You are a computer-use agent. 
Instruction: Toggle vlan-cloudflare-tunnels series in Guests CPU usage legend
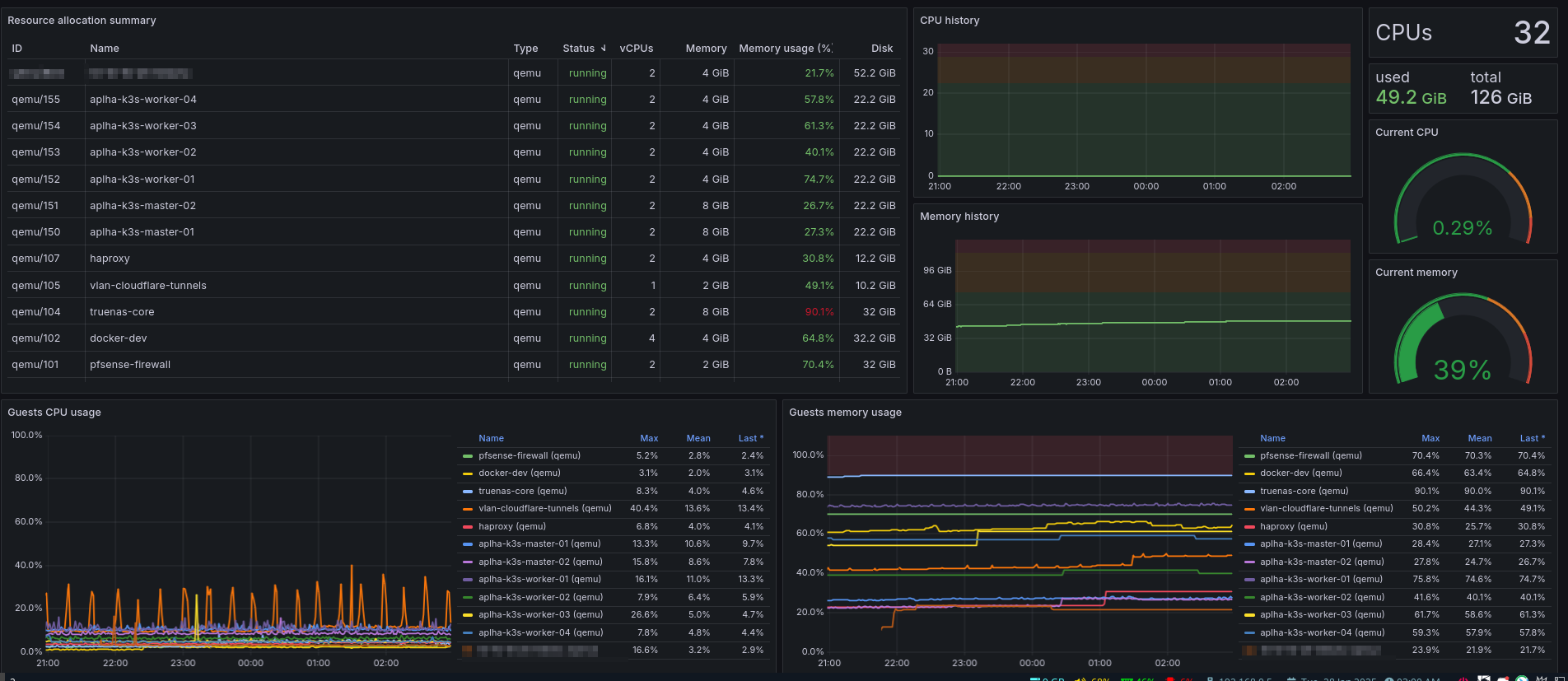tap(544, 509)
